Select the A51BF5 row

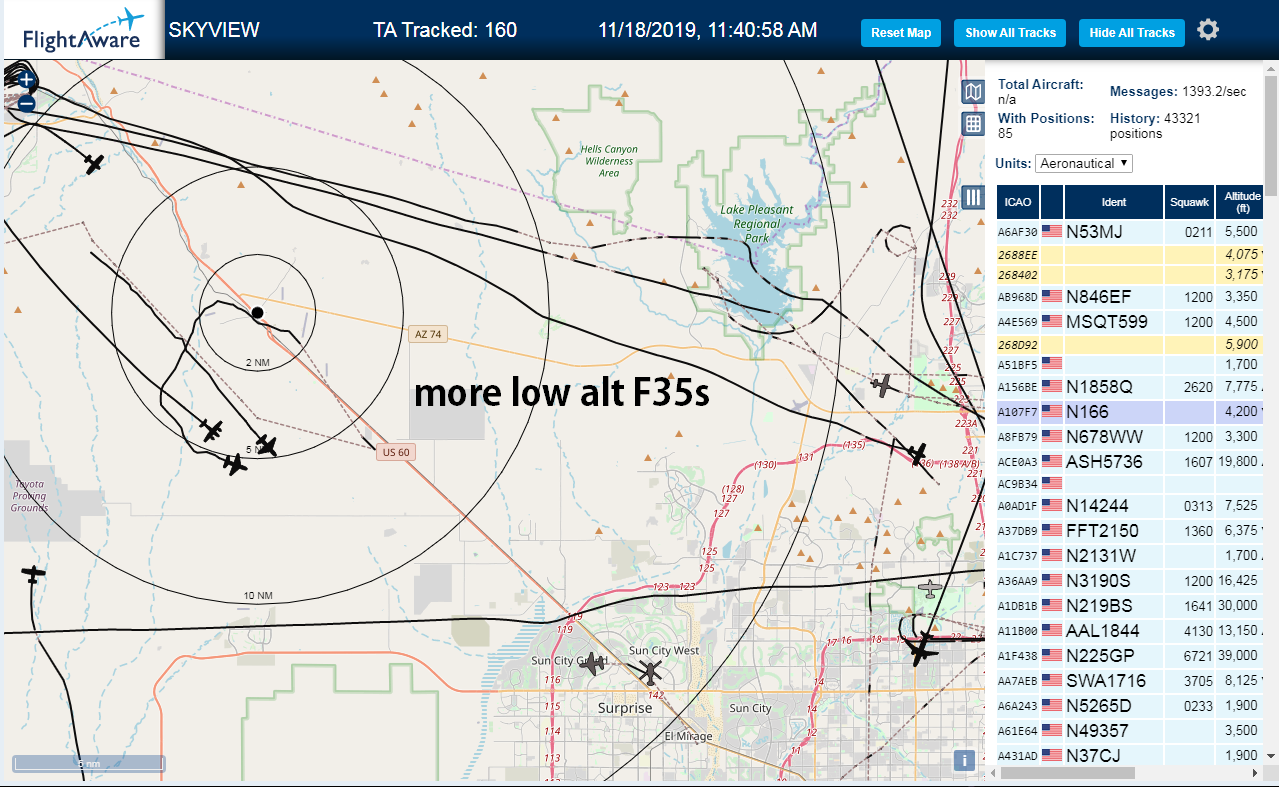click(x=1130, y=365)
